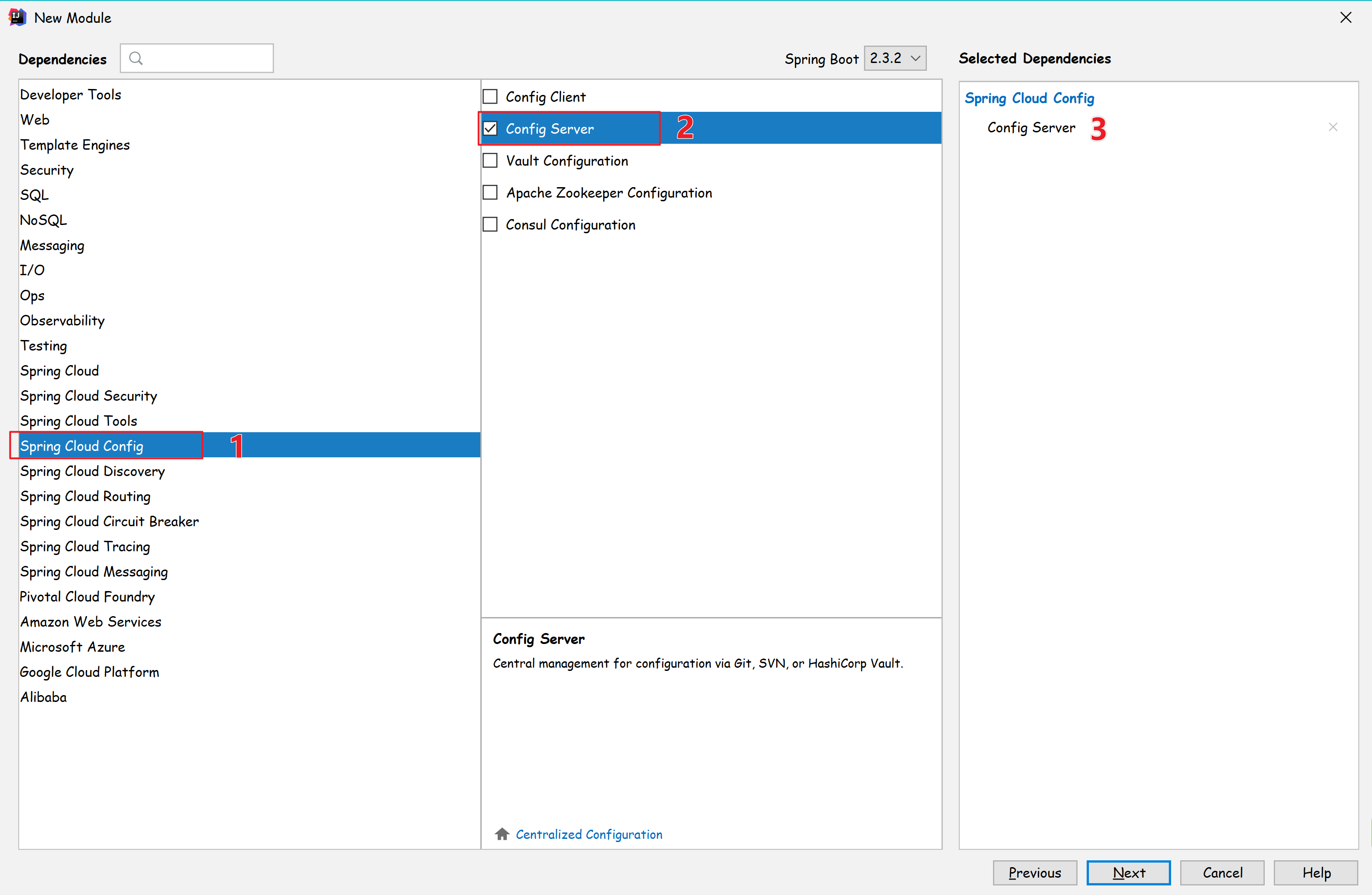Click the IntelliJ logo in title bar
The height and width of the screenshot is (895, 1372).
click(x=17, y=17)
